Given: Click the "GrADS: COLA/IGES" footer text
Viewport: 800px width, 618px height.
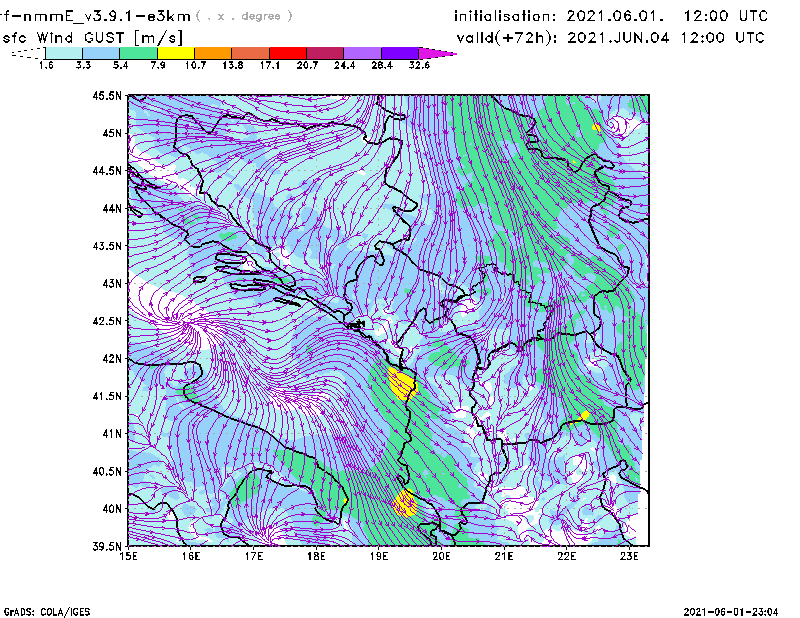Looking at the screenshot, I should (47, 611).
